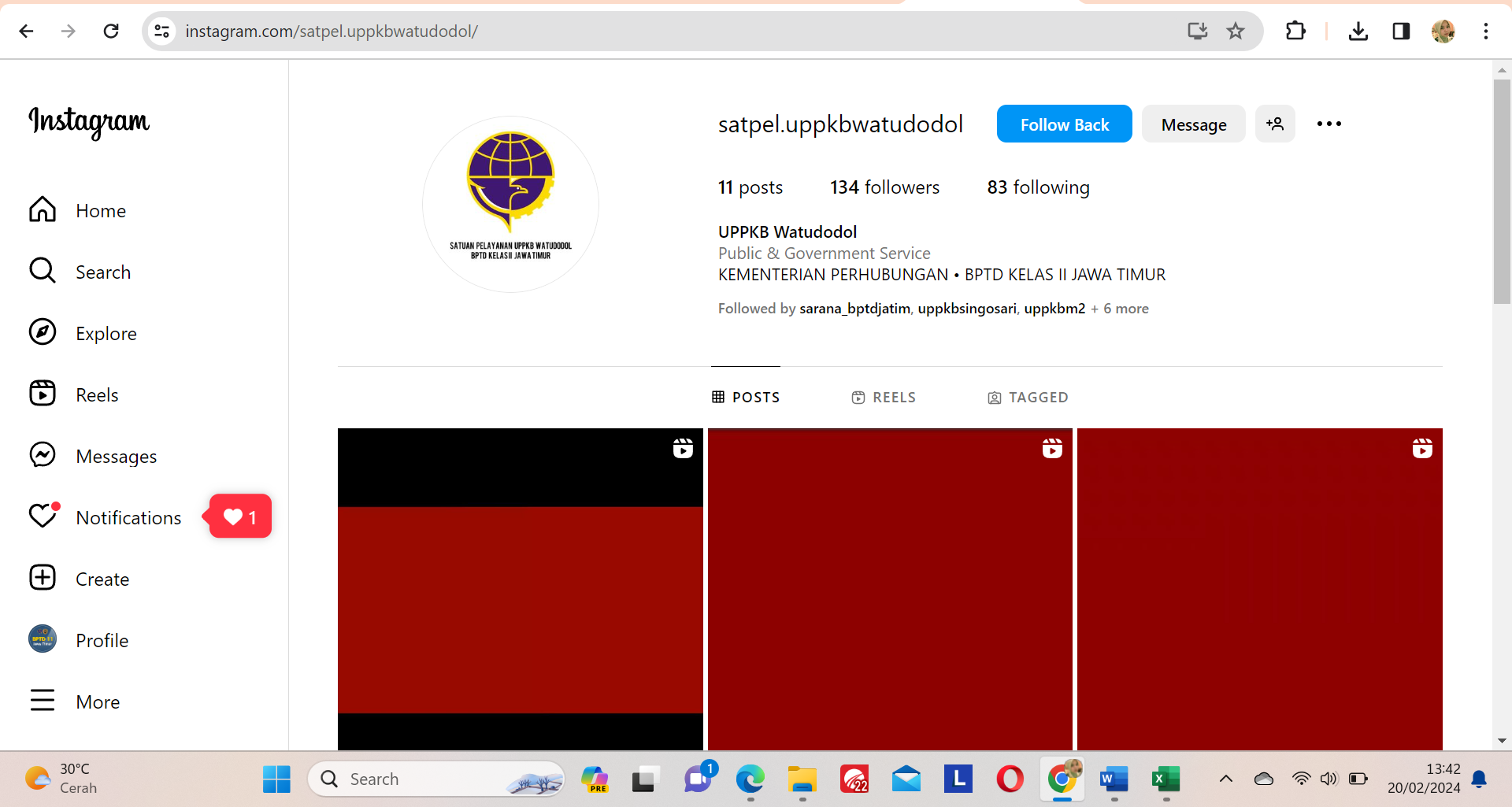Click the Create plus icon
Image resolution: width=1512 pixels, height=807 pixels.
pyautogui.click(x=43, y=578)
